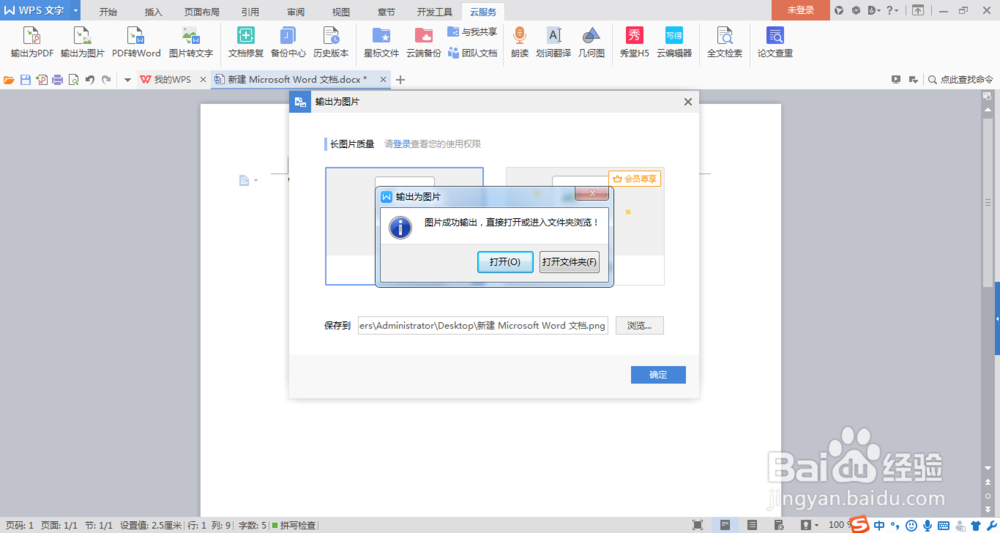Switch to the 视图 ribbon tab

point(341,11)
